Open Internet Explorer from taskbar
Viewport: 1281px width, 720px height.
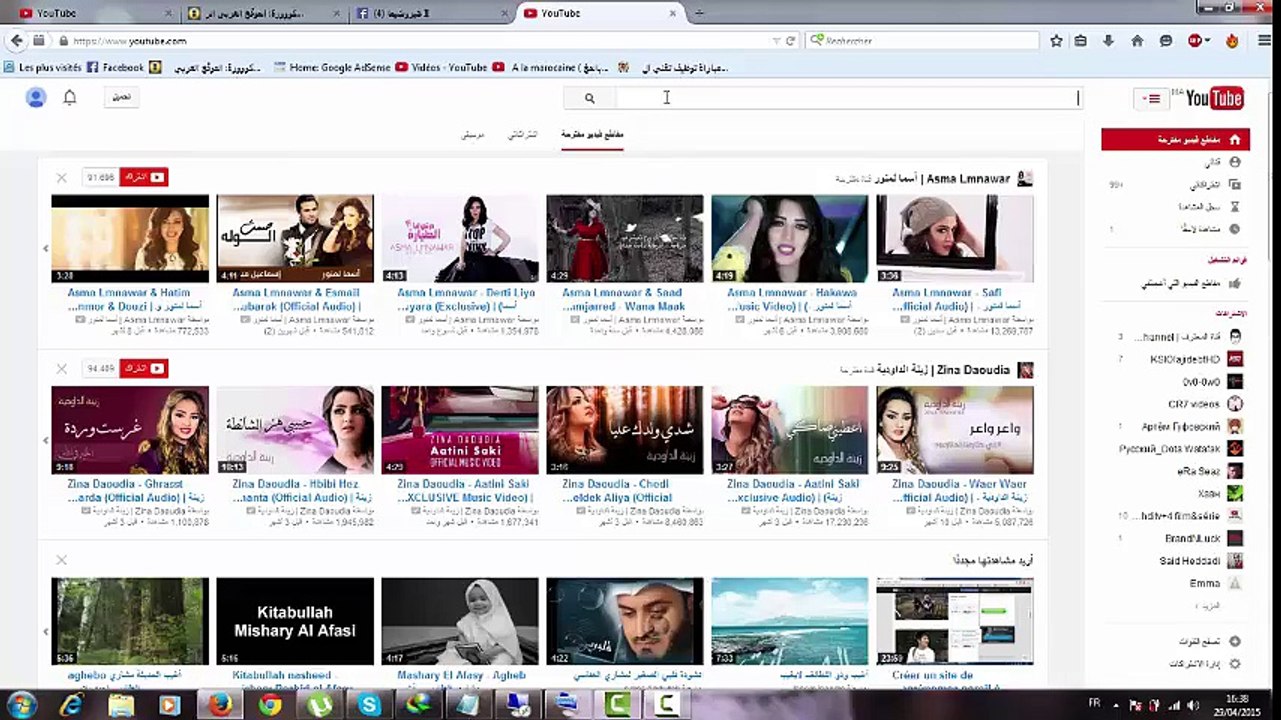70,706
